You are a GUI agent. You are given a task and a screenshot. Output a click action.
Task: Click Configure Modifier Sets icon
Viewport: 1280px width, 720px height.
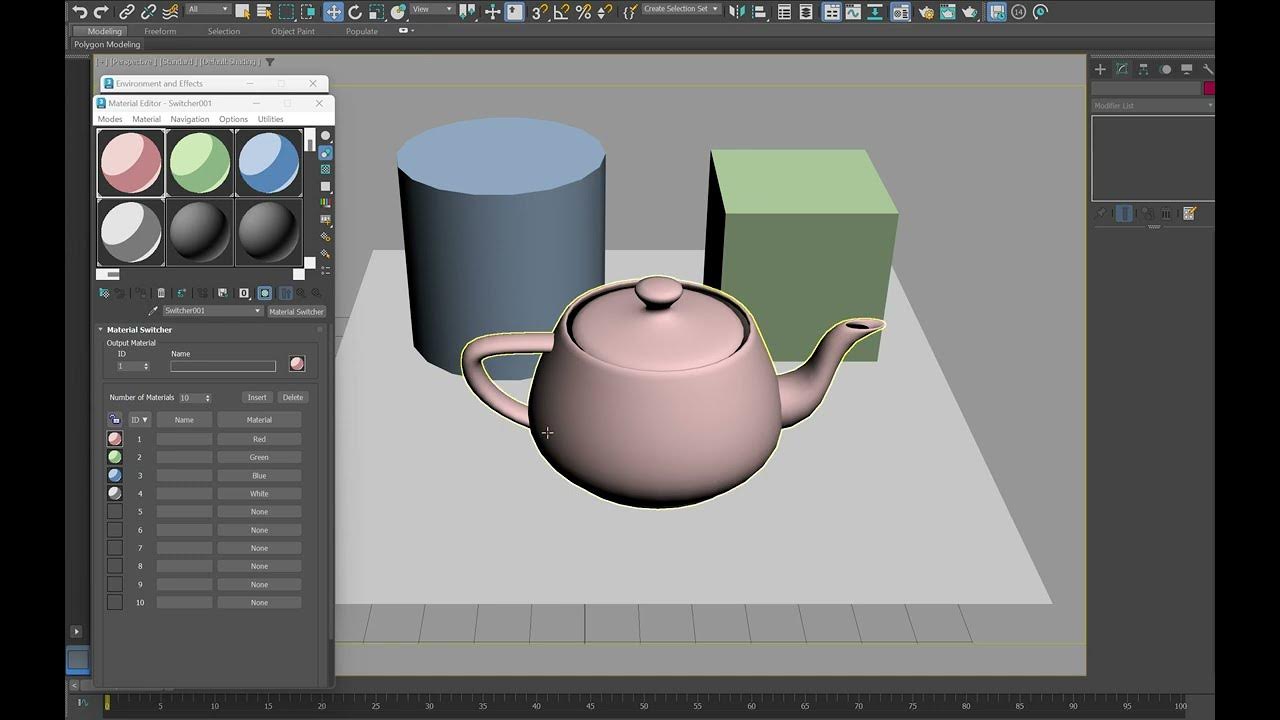tap(1189, 213)
